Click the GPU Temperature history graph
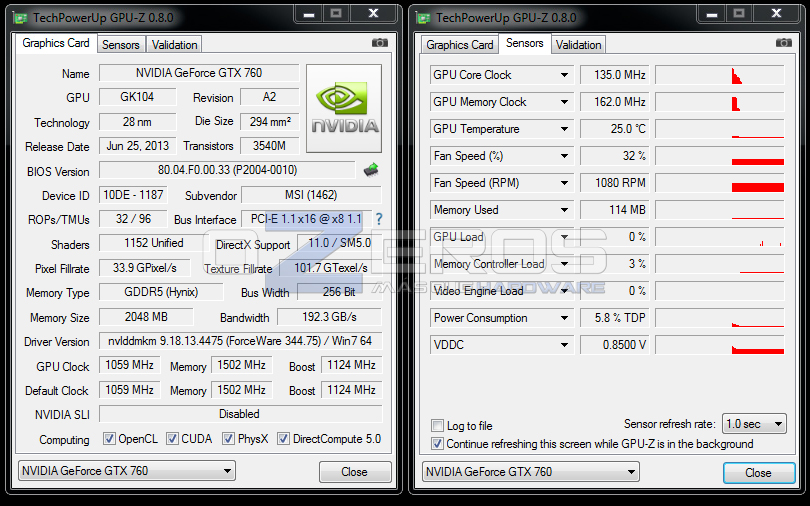Image resolution: width=810 pixels, height=506 pixels. pos(720,129)
